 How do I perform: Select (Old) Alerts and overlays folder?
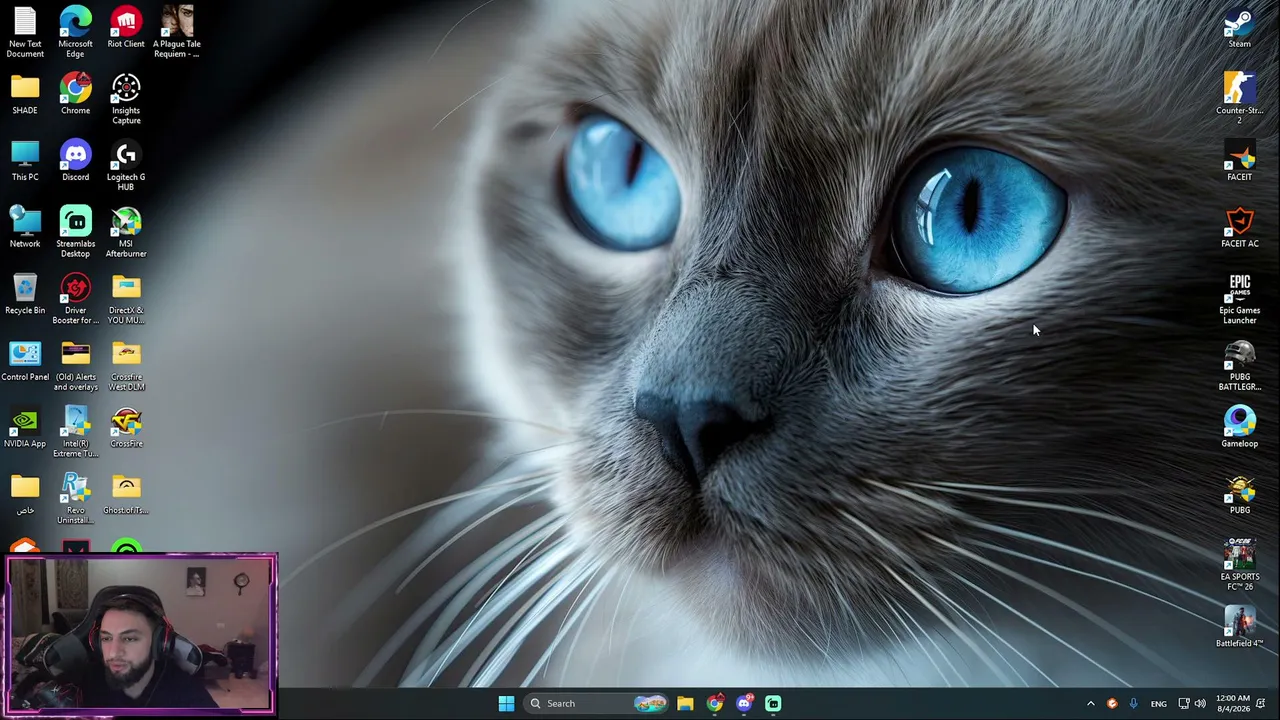click(x=75, y=366)
